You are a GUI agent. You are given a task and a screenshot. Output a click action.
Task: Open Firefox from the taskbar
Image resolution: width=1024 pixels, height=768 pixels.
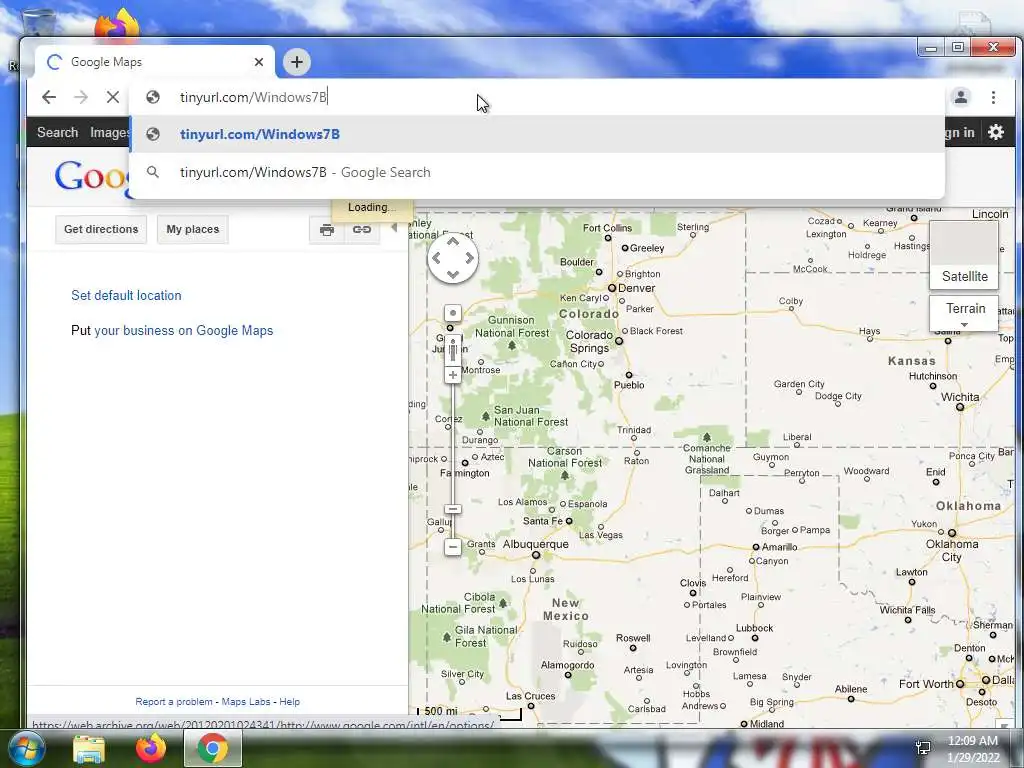(x=151, y=748)
